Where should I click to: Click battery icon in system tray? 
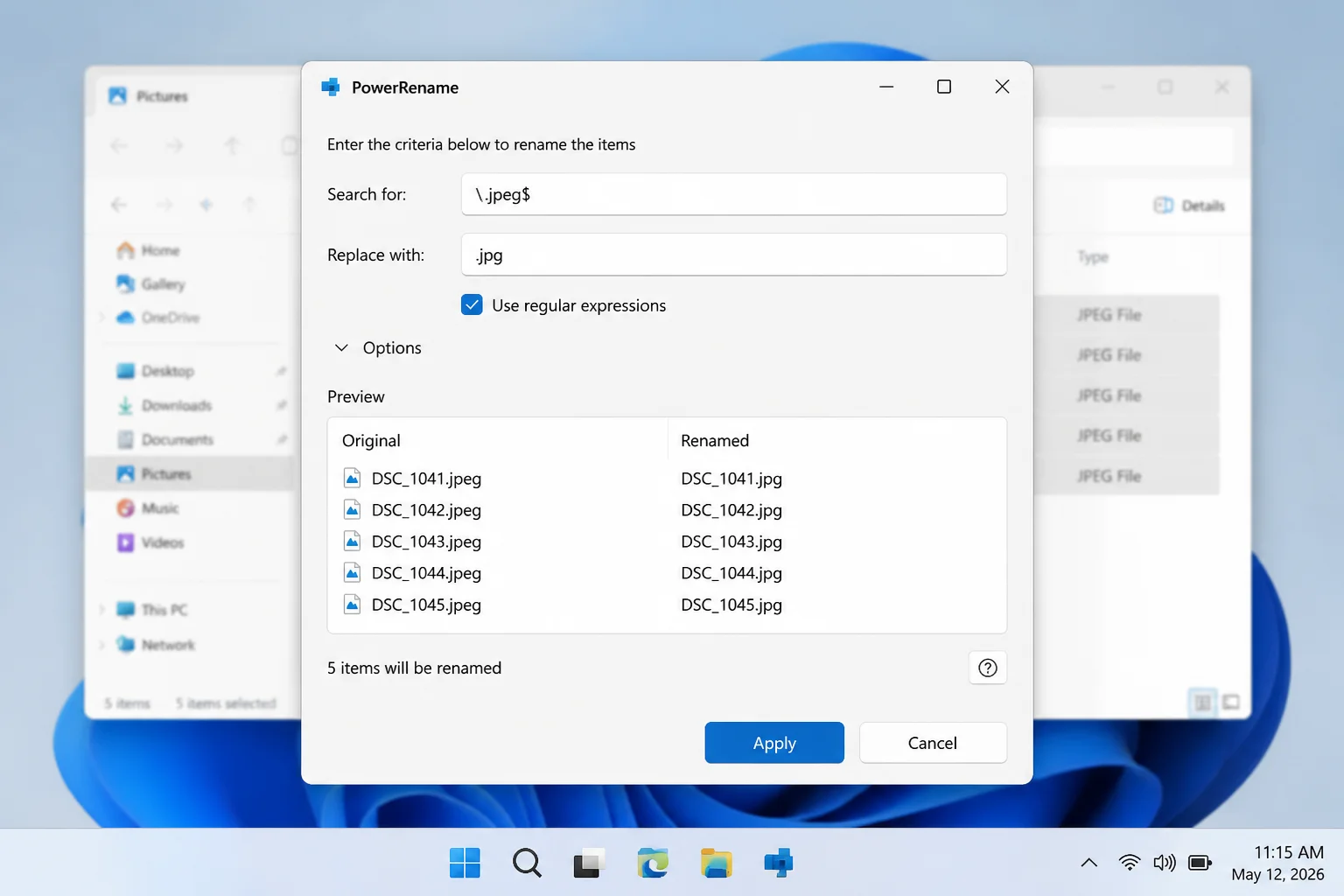point(1200,863)
